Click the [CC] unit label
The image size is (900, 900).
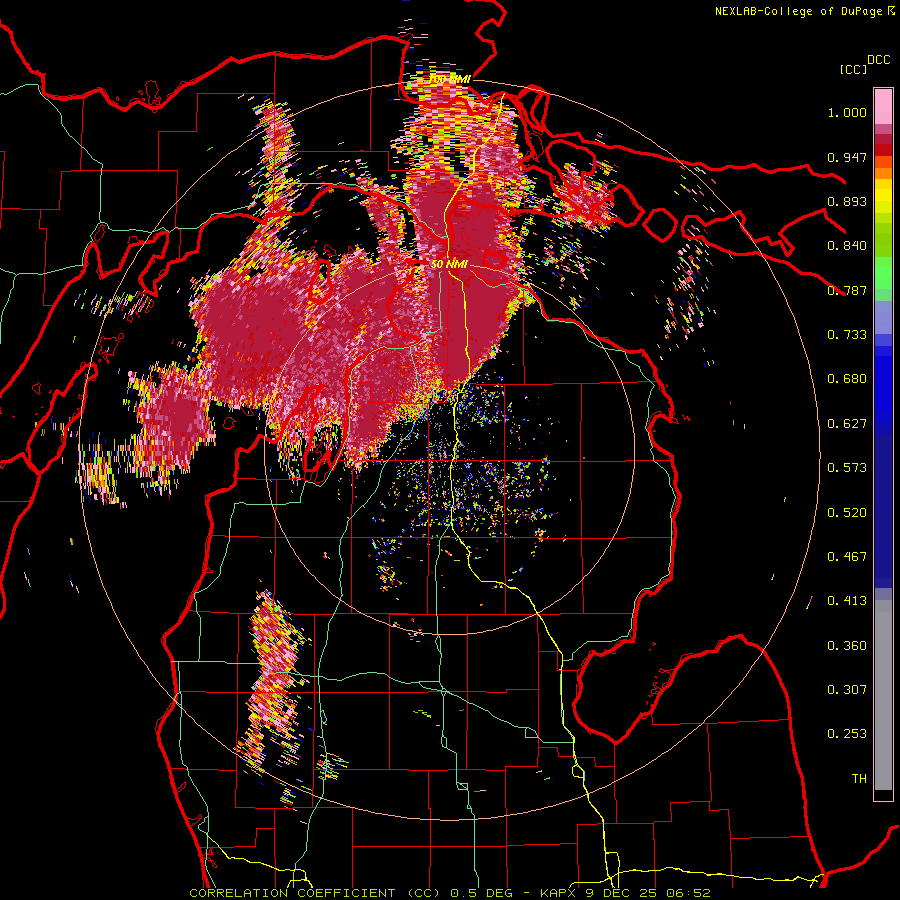pos(854,69)
